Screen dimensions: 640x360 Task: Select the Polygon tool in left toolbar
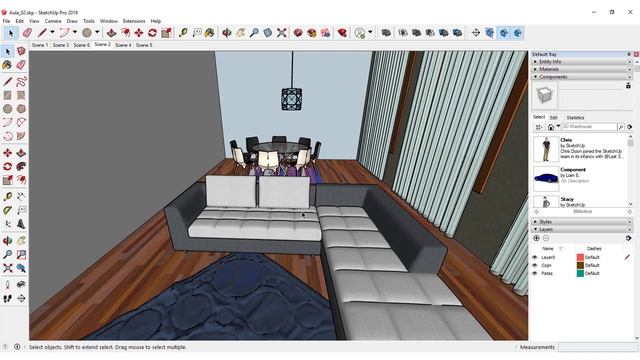coord(21,109)
